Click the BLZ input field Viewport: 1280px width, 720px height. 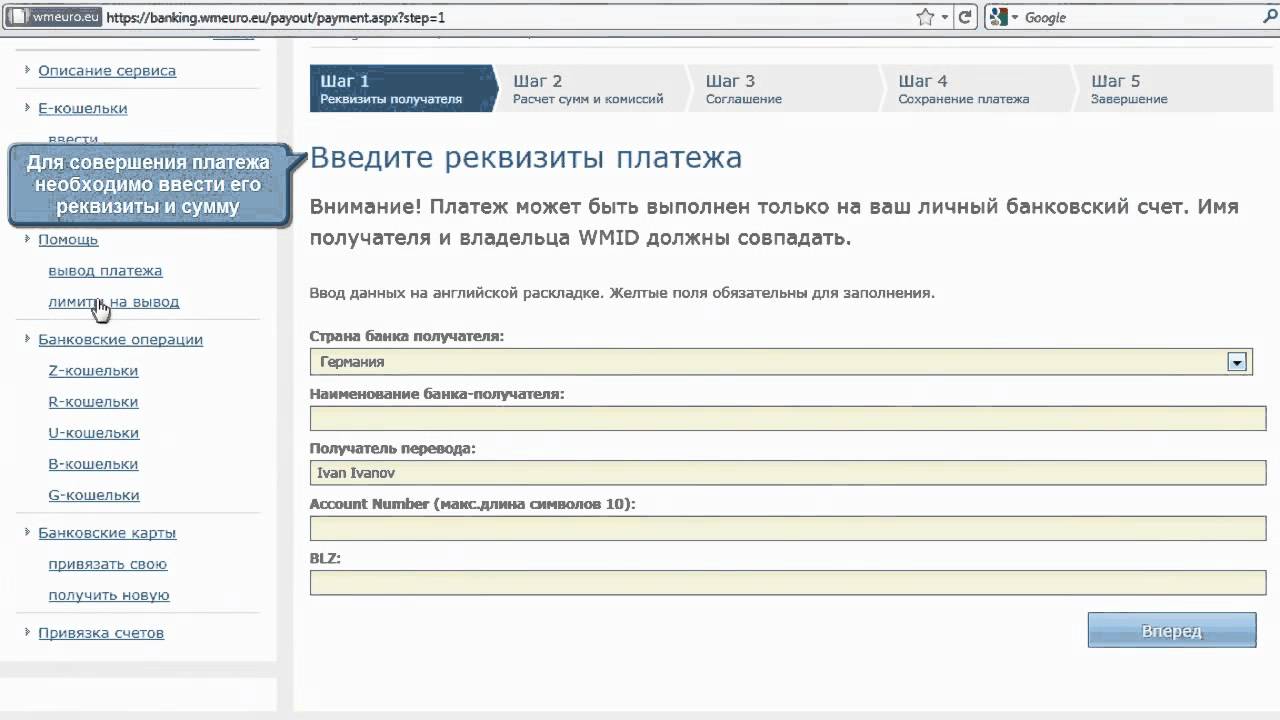pyautogui.click(x=788, y=582)
